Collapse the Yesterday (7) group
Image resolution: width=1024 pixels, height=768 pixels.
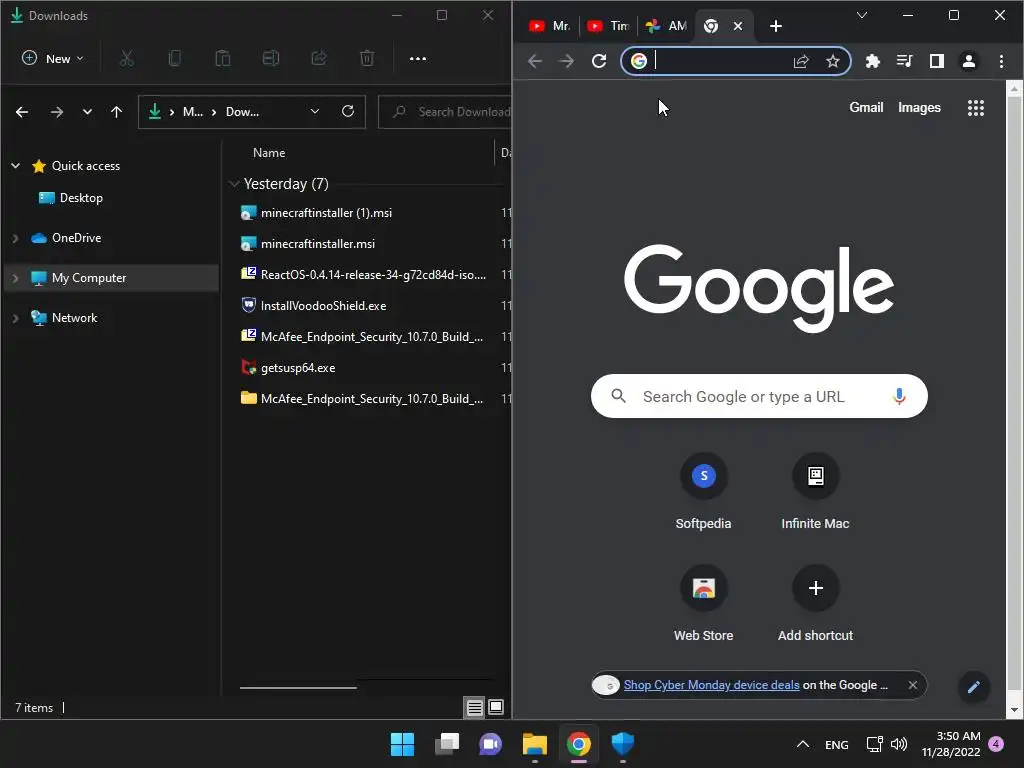(234, 184)
